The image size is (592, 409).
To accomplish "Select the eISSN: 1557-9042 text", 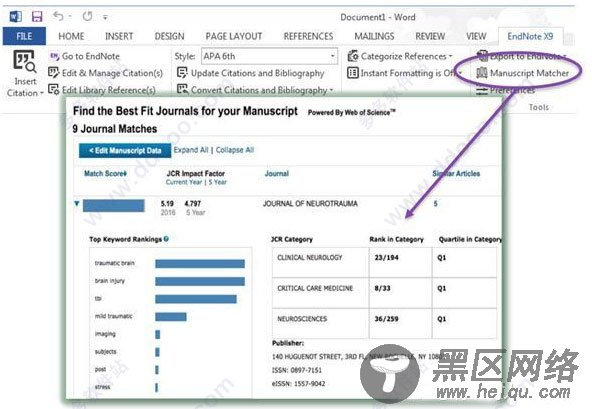I will pyautogui.click(x=298, y=384).
